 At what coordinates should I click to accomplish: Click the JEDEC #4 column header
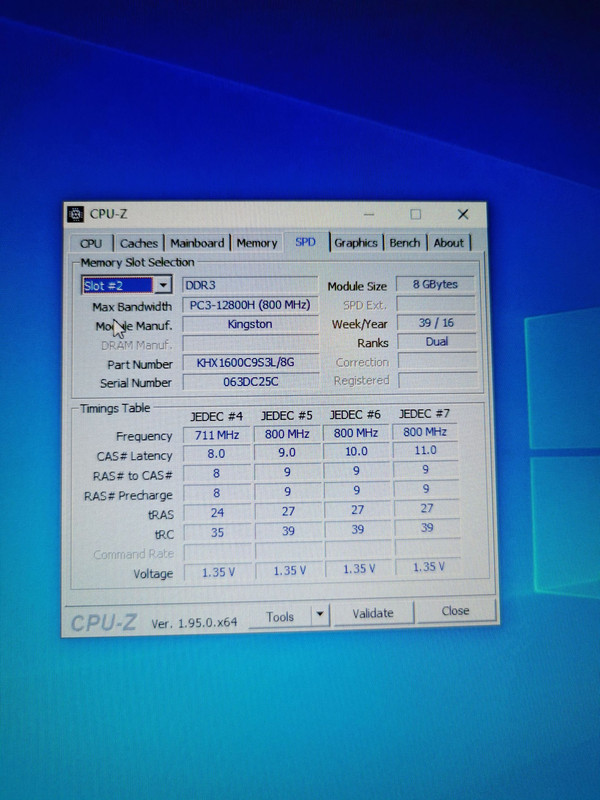pos(217,416)
